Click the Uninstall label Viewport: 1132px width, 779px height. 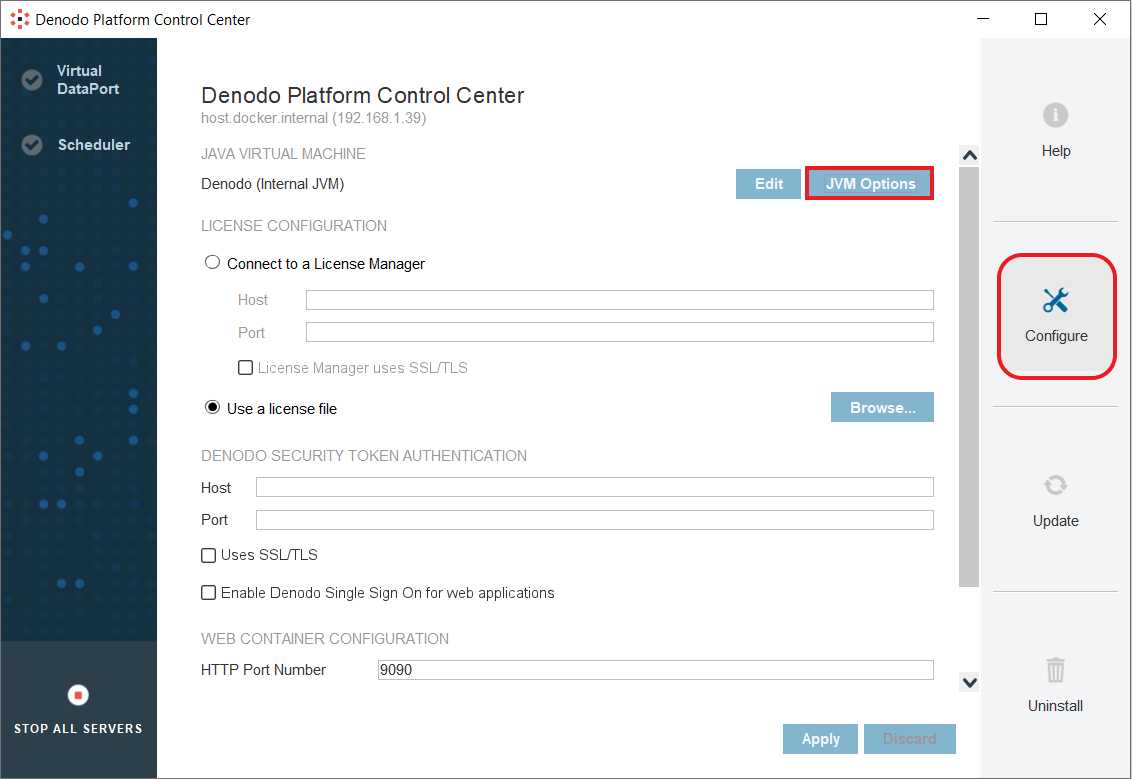click(x=1055, y=705)
